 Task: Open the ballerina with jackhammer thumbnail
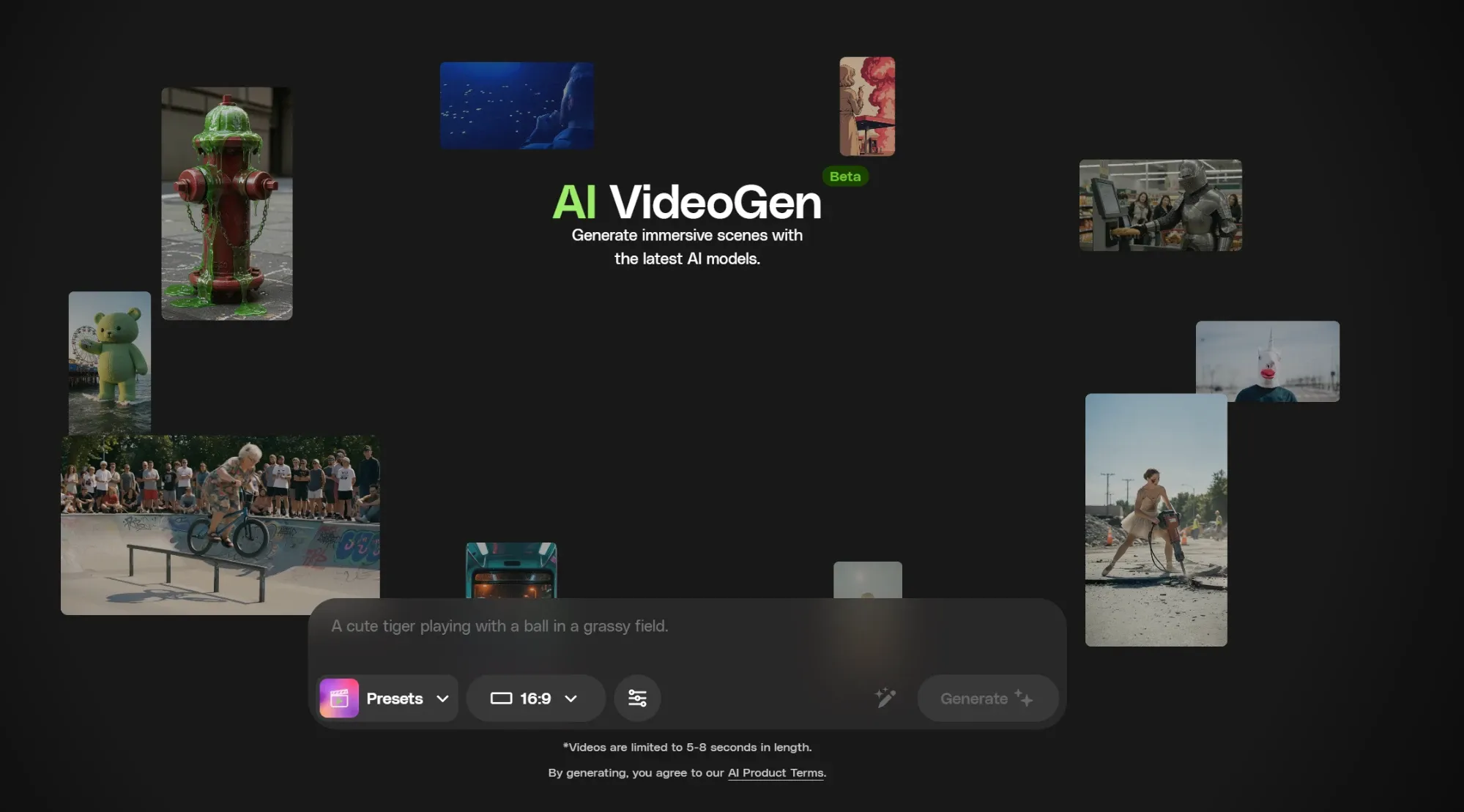click(x=1156, y=520)
